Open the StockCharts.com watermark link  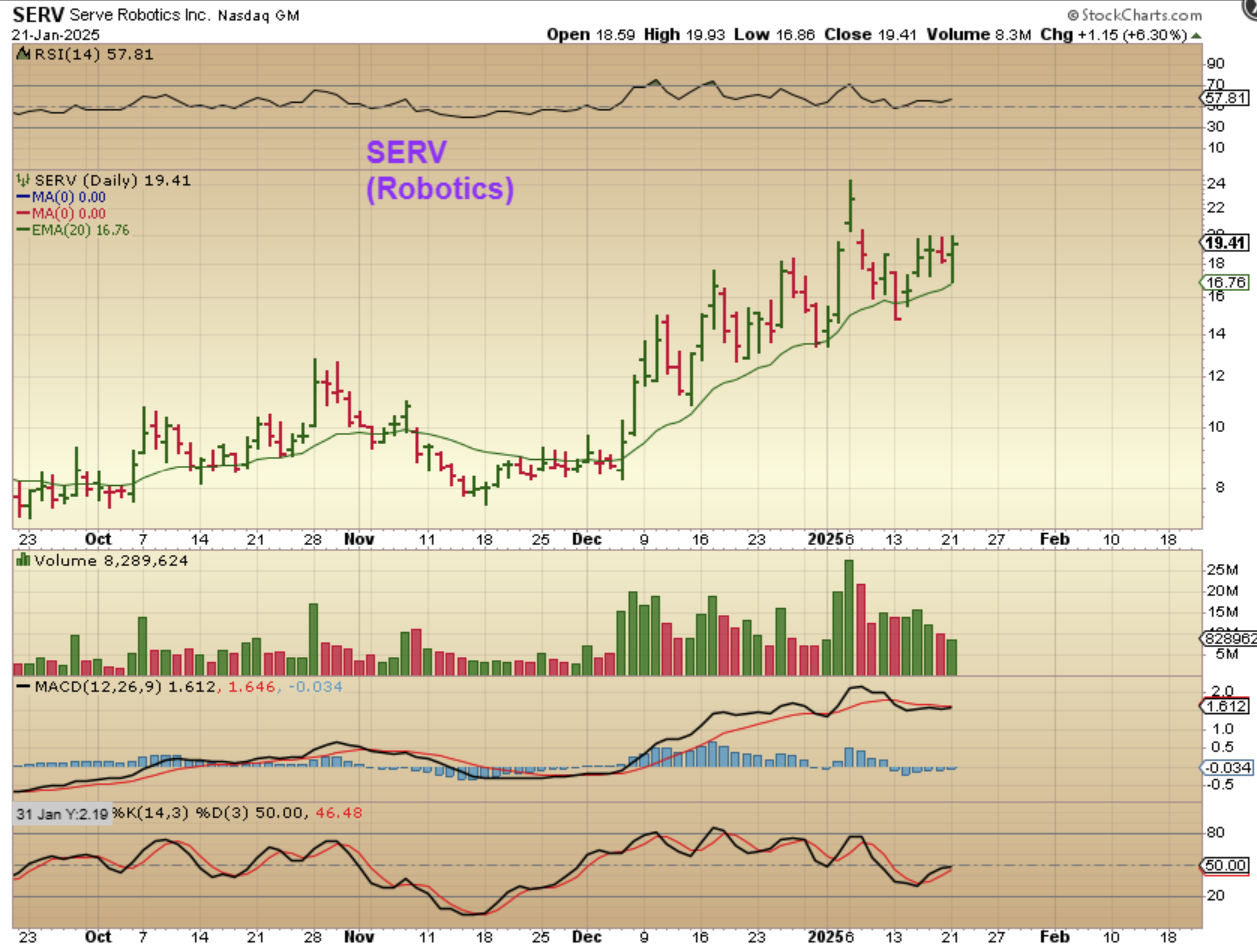coord(1140,15)
